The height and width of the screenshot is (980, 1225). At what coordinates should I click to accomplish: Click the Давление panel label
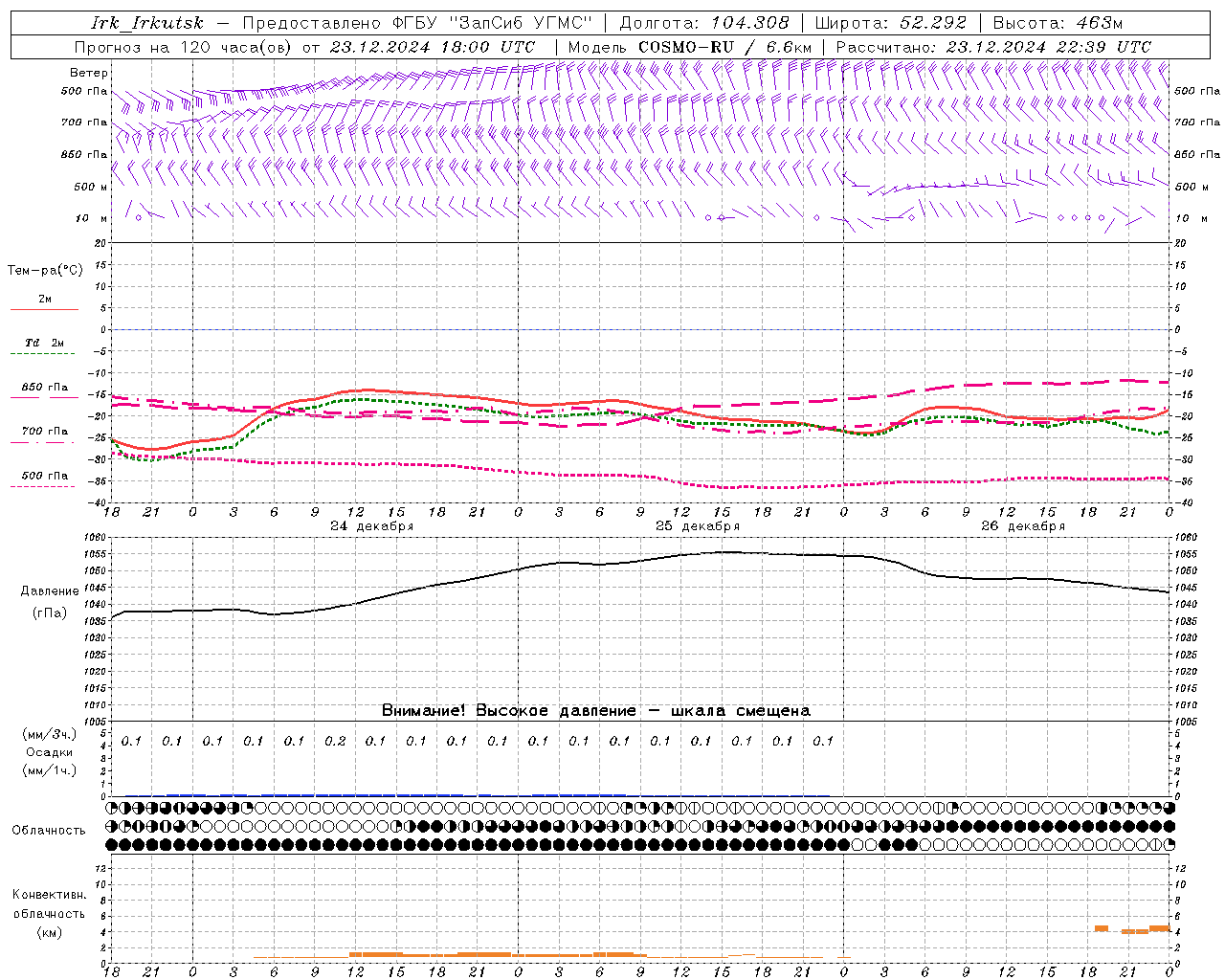(50, 591)
